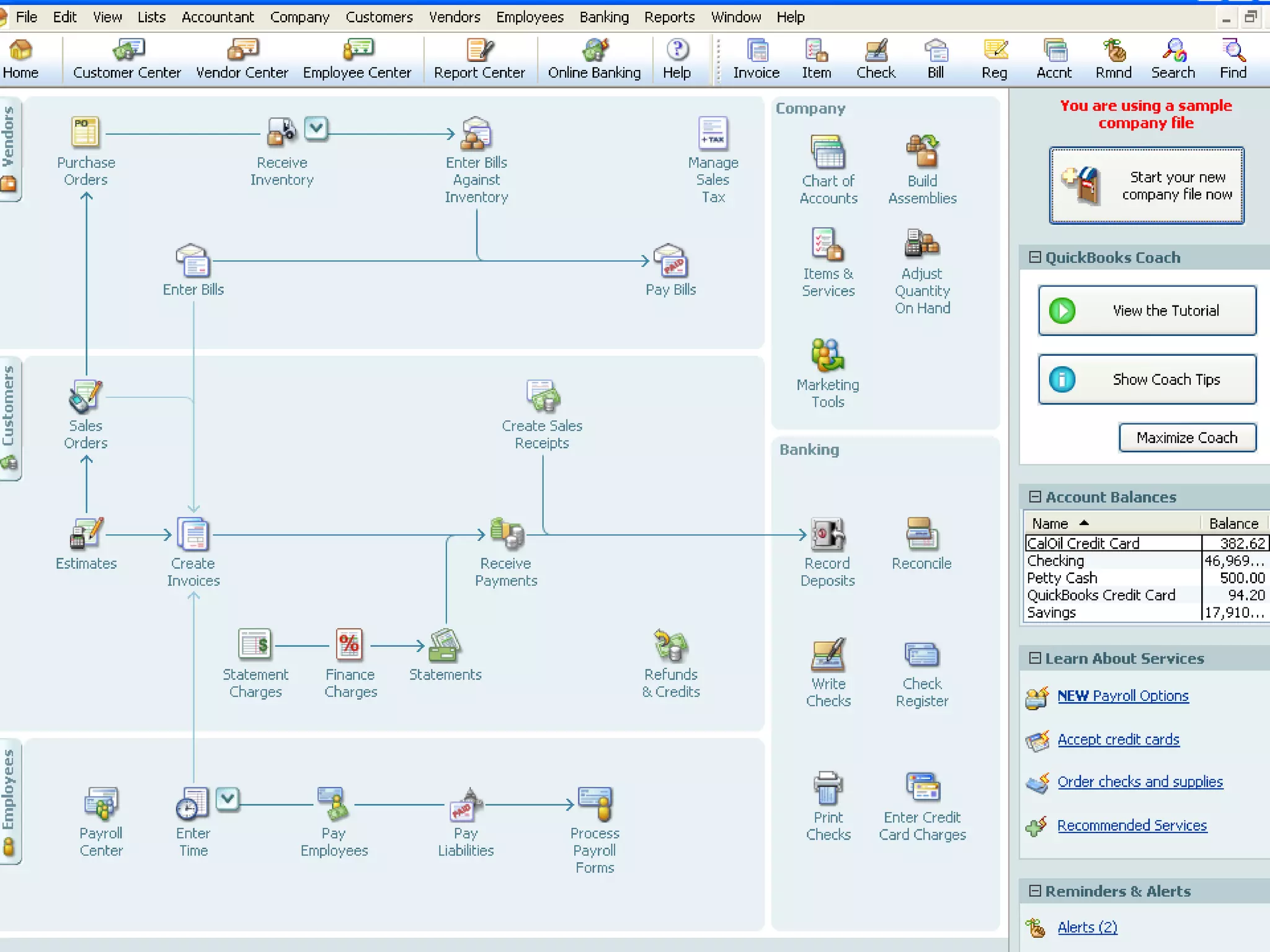Screen dimensions: 1270x952
Task: Open Refunds & Credits icon
Action: click(670, 645)
